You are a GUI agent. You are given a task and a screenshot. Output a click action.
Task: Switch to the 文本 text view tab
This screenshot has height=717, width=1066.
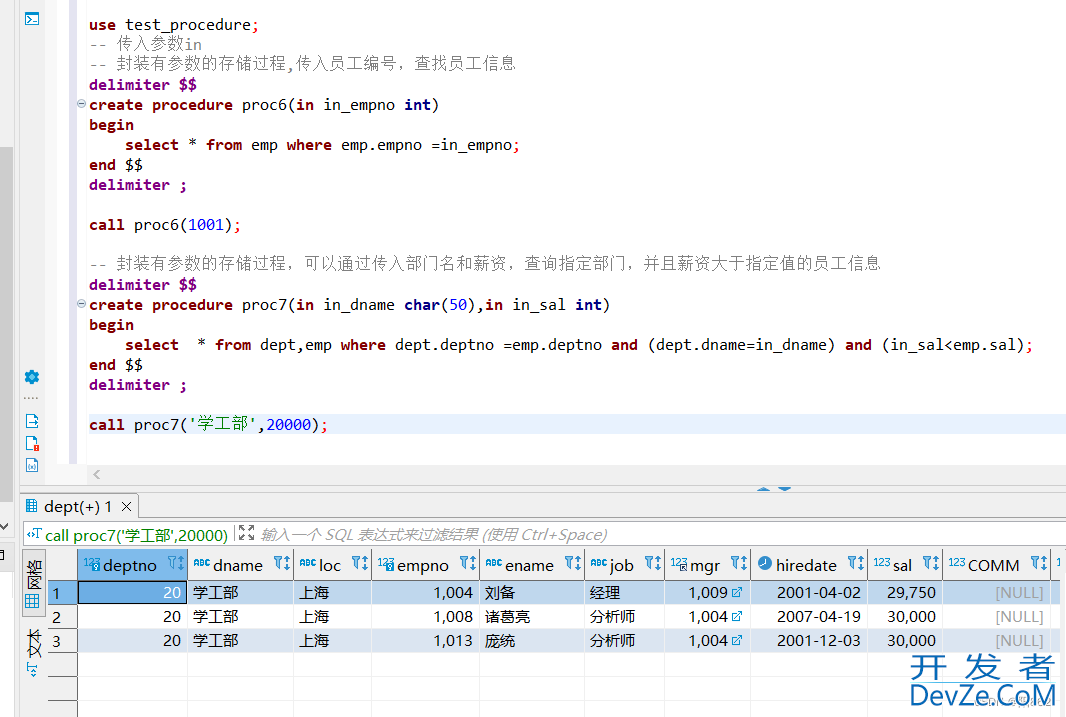[33, 643]
